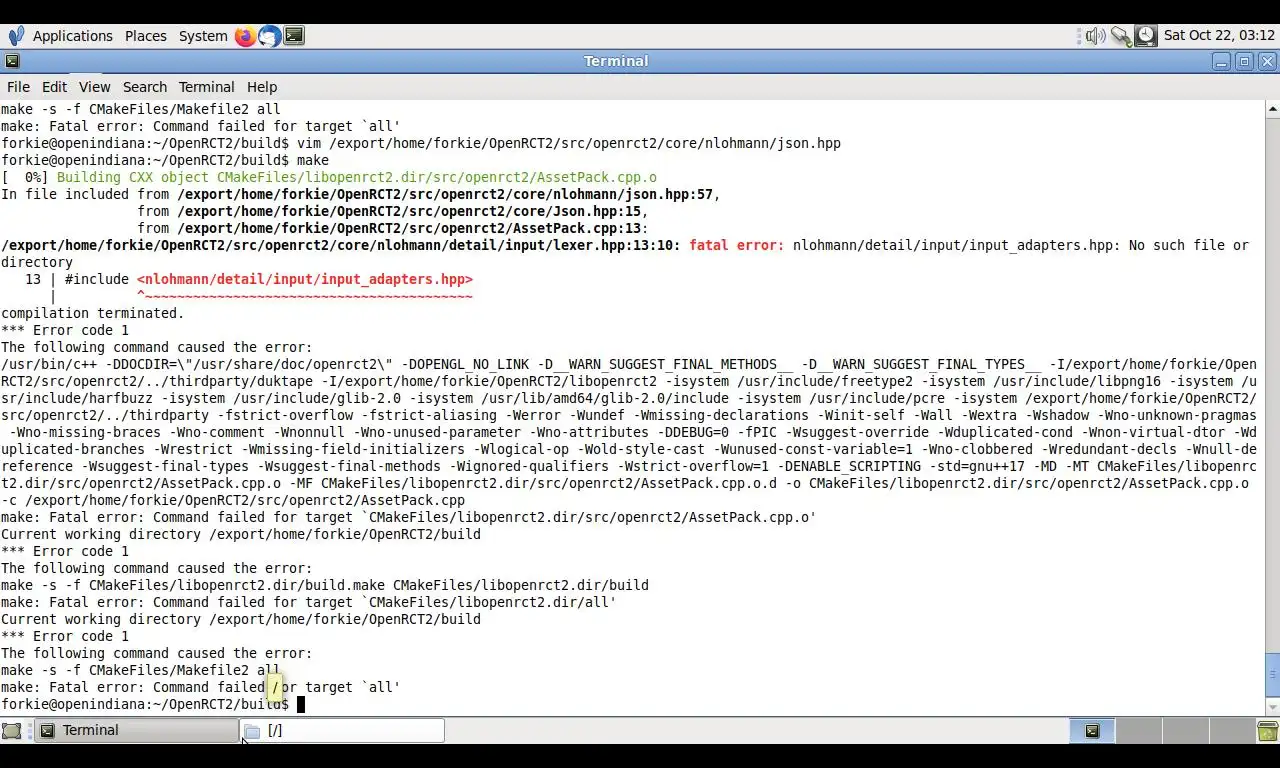Screen dimensions: 1280x768
Task: Click the green 'Building CXX object' line
Action: pos(357,177)
